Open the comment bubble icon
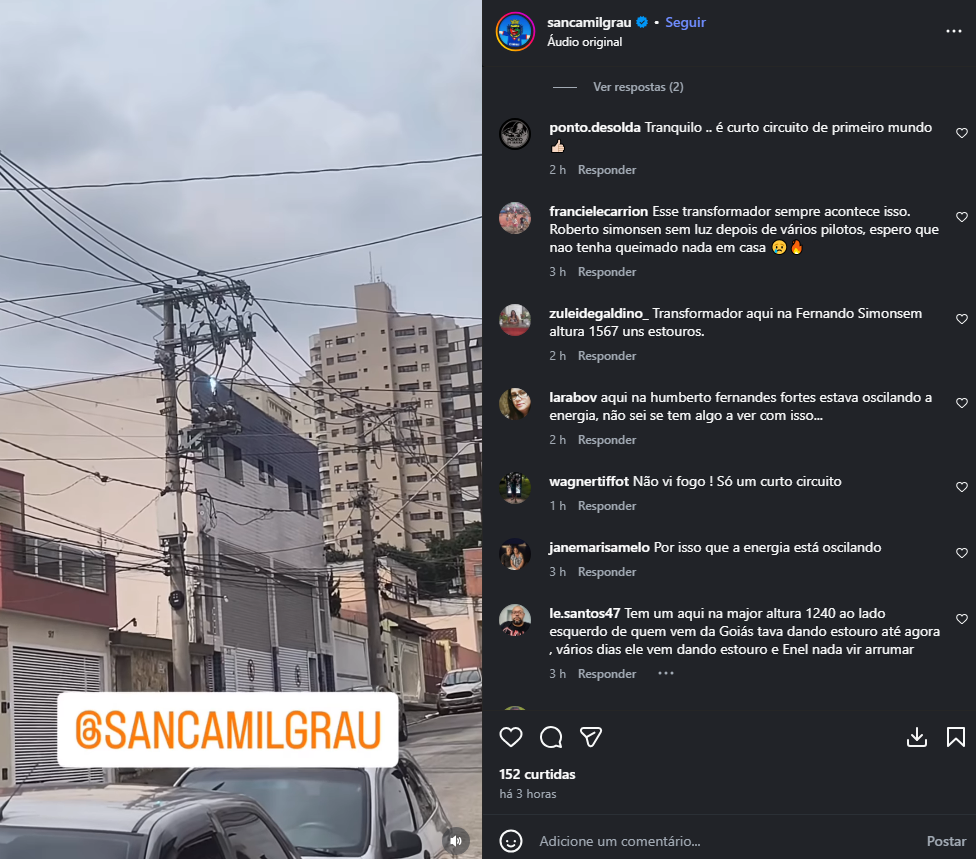The height and width of the screenshot is (859, 976). (x=551, y=737)
